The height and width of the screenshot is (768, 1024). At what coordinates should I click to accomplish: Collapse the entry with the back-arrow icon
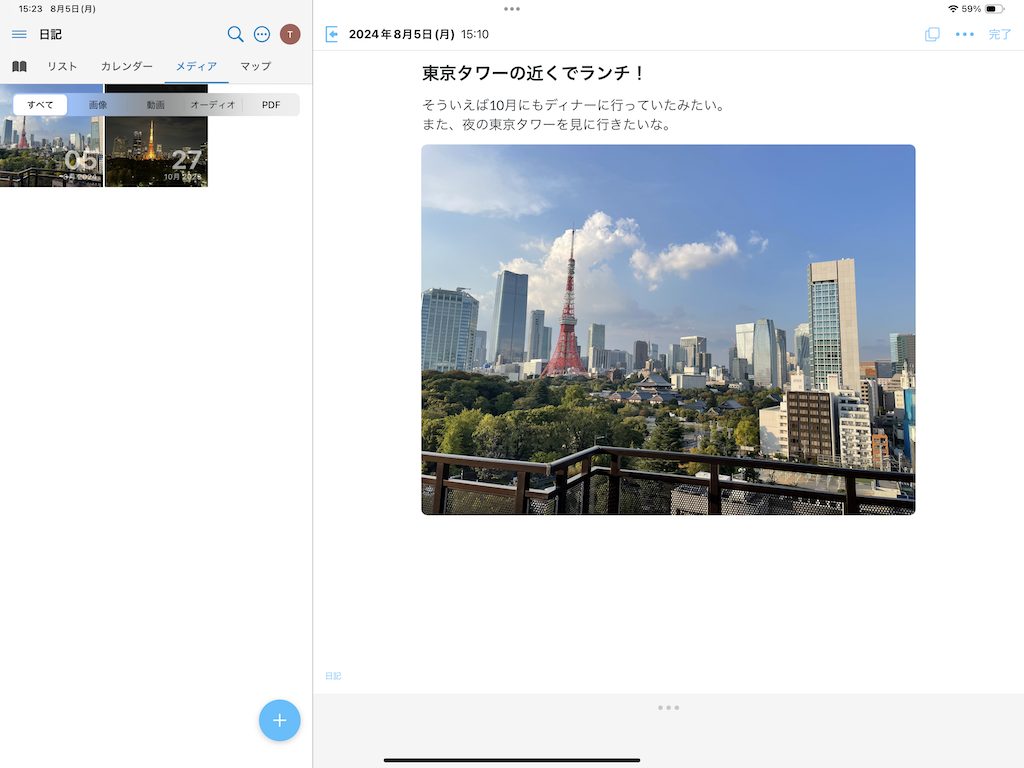pos(332,34)
